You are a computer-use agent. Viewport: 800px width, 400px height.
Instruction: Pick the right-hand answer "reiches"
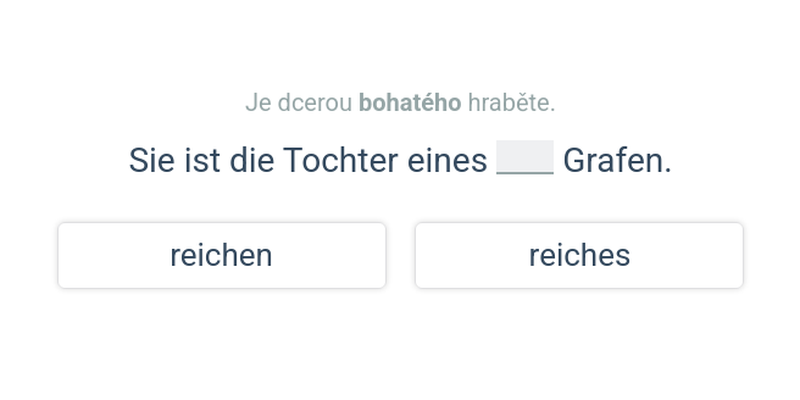[x=579, y=256]
